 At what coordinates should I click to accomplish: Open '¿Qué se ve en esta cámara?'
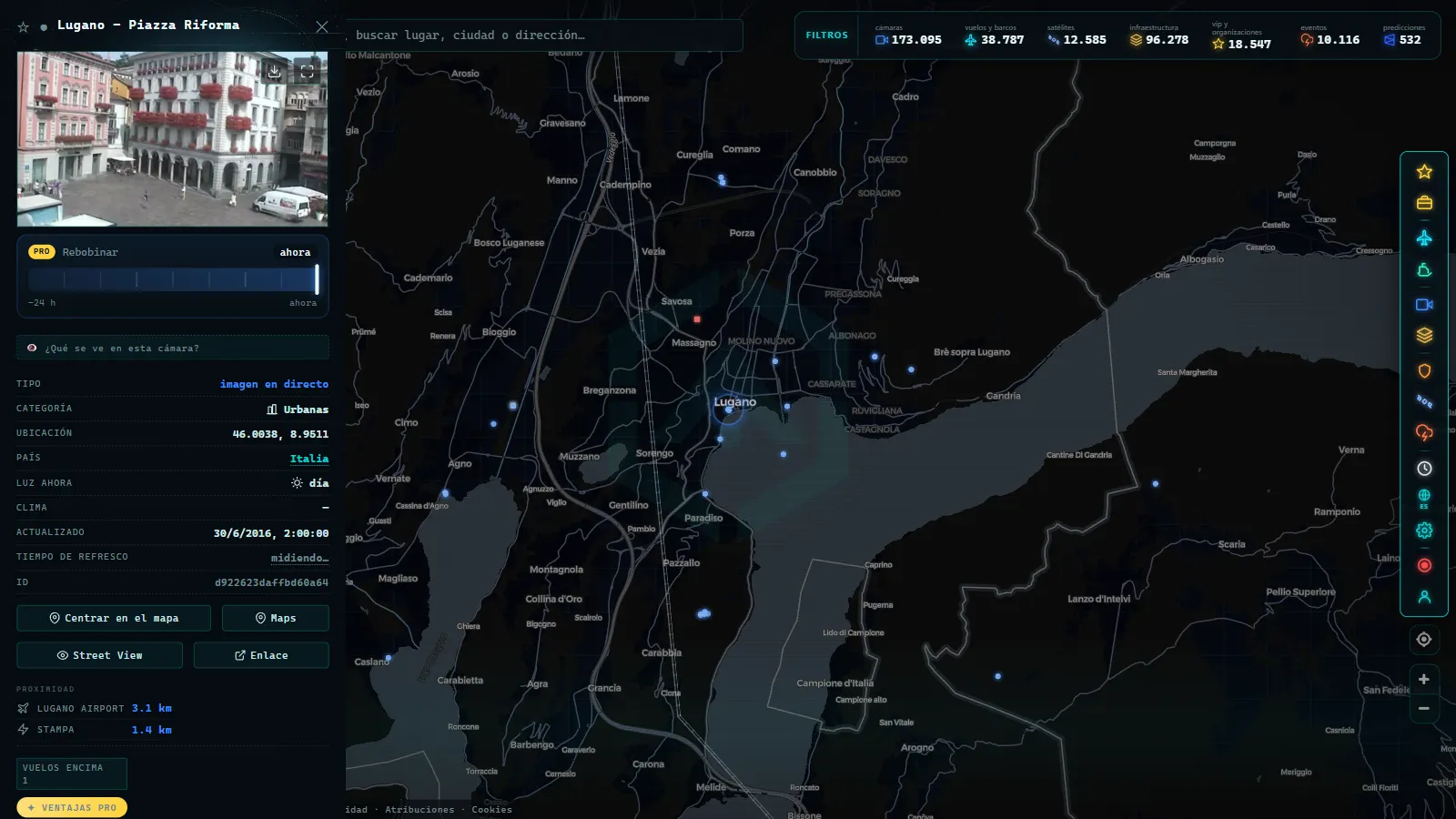[173, 348]
